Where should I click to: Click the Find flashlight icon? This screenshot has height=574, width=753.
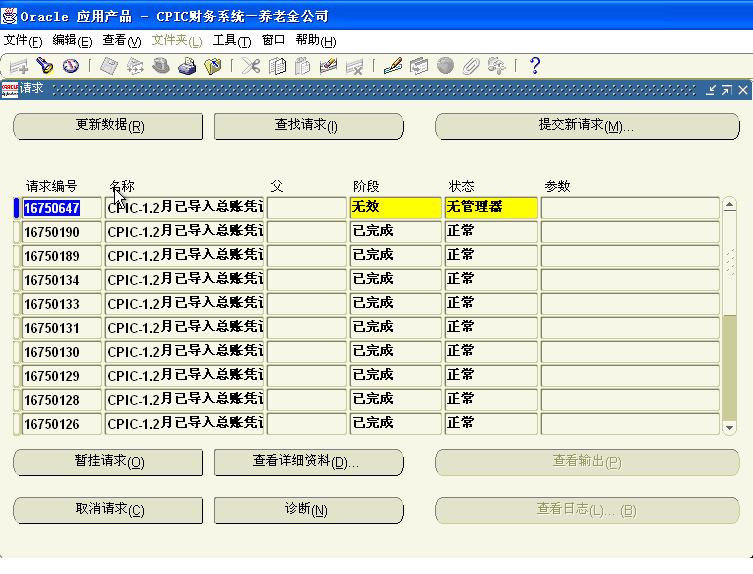click(x=45, y=66)
